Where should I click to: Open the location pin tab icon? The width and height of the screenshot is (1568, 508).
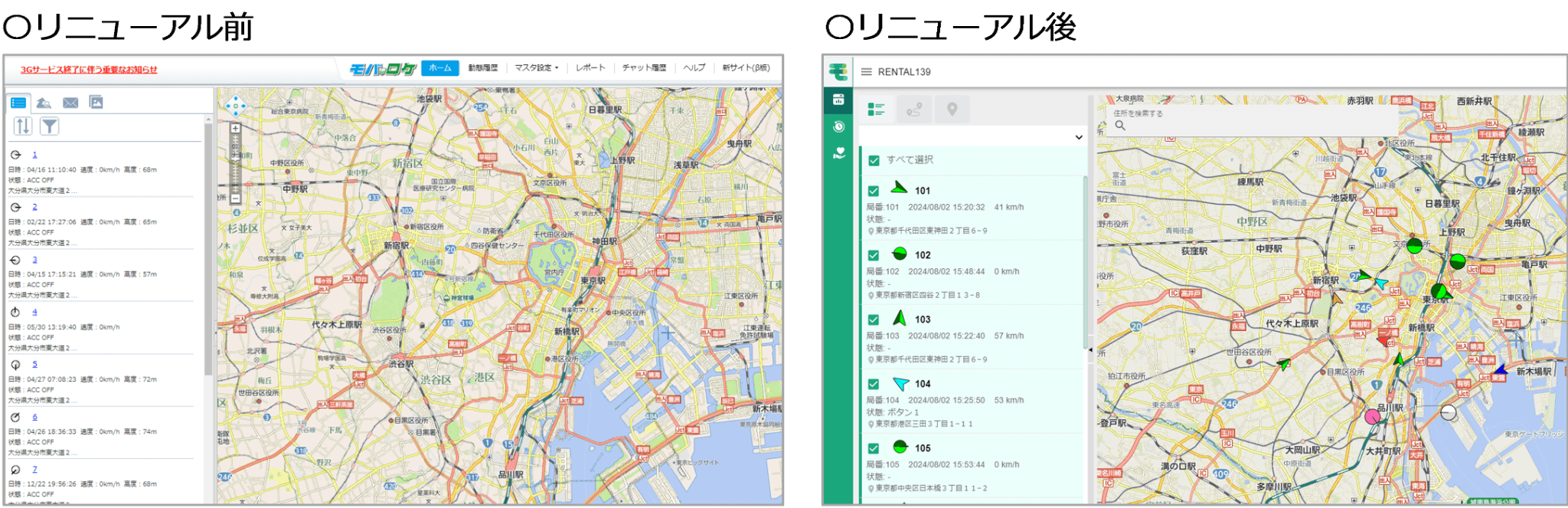click(952, 110)
